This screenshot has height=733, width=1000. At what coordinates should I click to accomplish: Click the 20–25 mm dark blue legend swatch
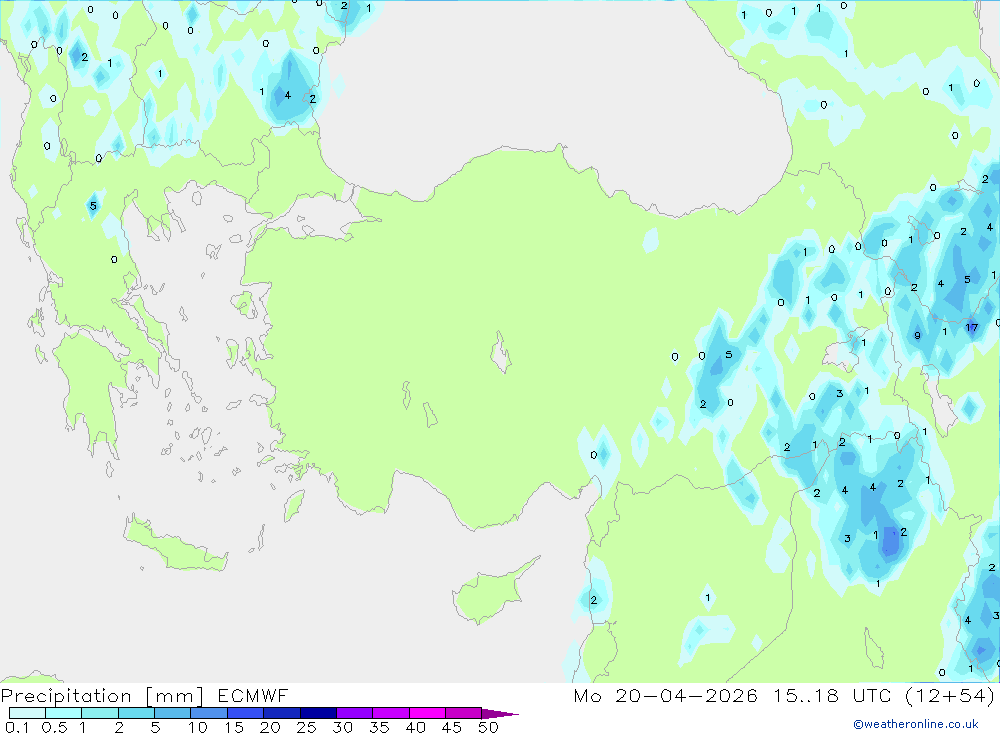click(x=282, y=713)
